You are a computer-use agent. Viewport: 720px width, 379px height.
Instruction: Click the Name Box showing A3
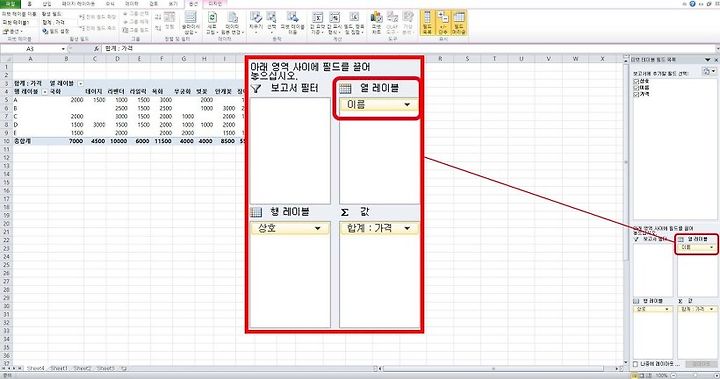(30, 49)
